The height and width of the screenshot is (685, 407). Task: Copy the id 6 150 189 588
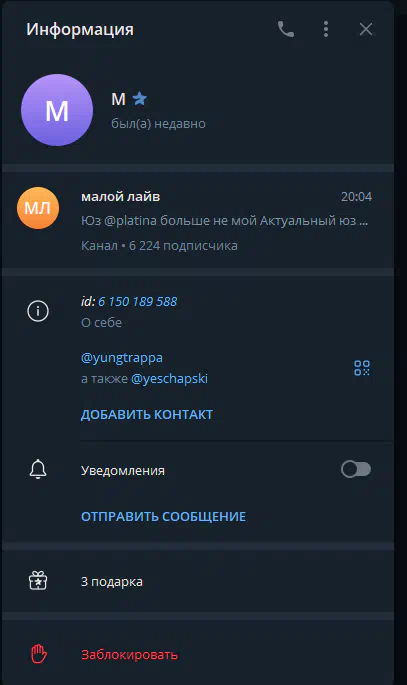click(x=138, y=301)
